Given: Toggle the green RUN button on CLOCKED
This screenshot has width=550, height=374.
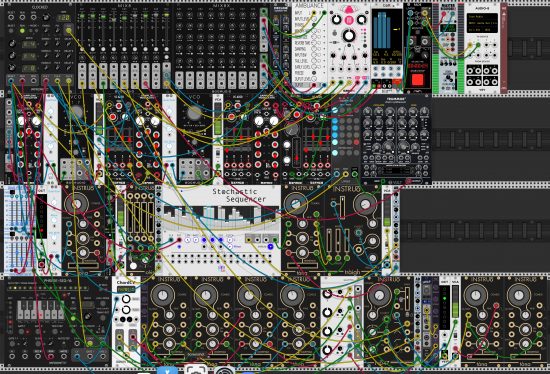Looking at the screenshot, I should pyautogui.click(x=22, y=31).
